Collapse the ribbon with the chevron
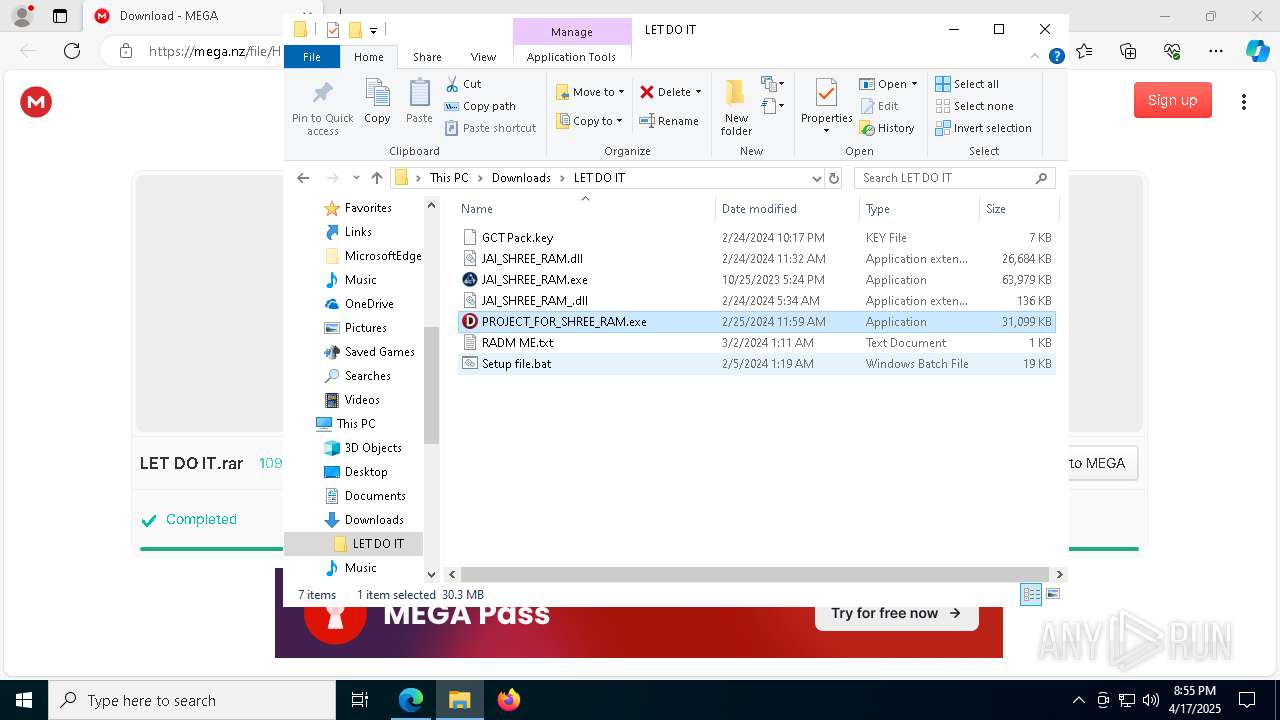1280x720 pixels. 1035,57
